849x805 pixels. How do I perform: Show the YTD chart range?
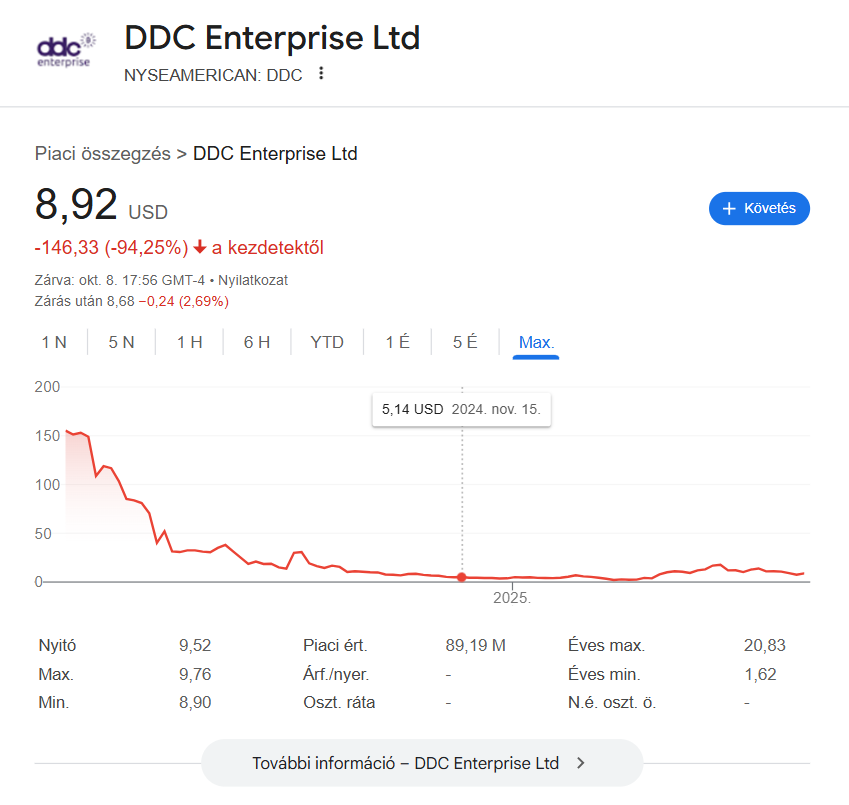click(x=327, y=342)
